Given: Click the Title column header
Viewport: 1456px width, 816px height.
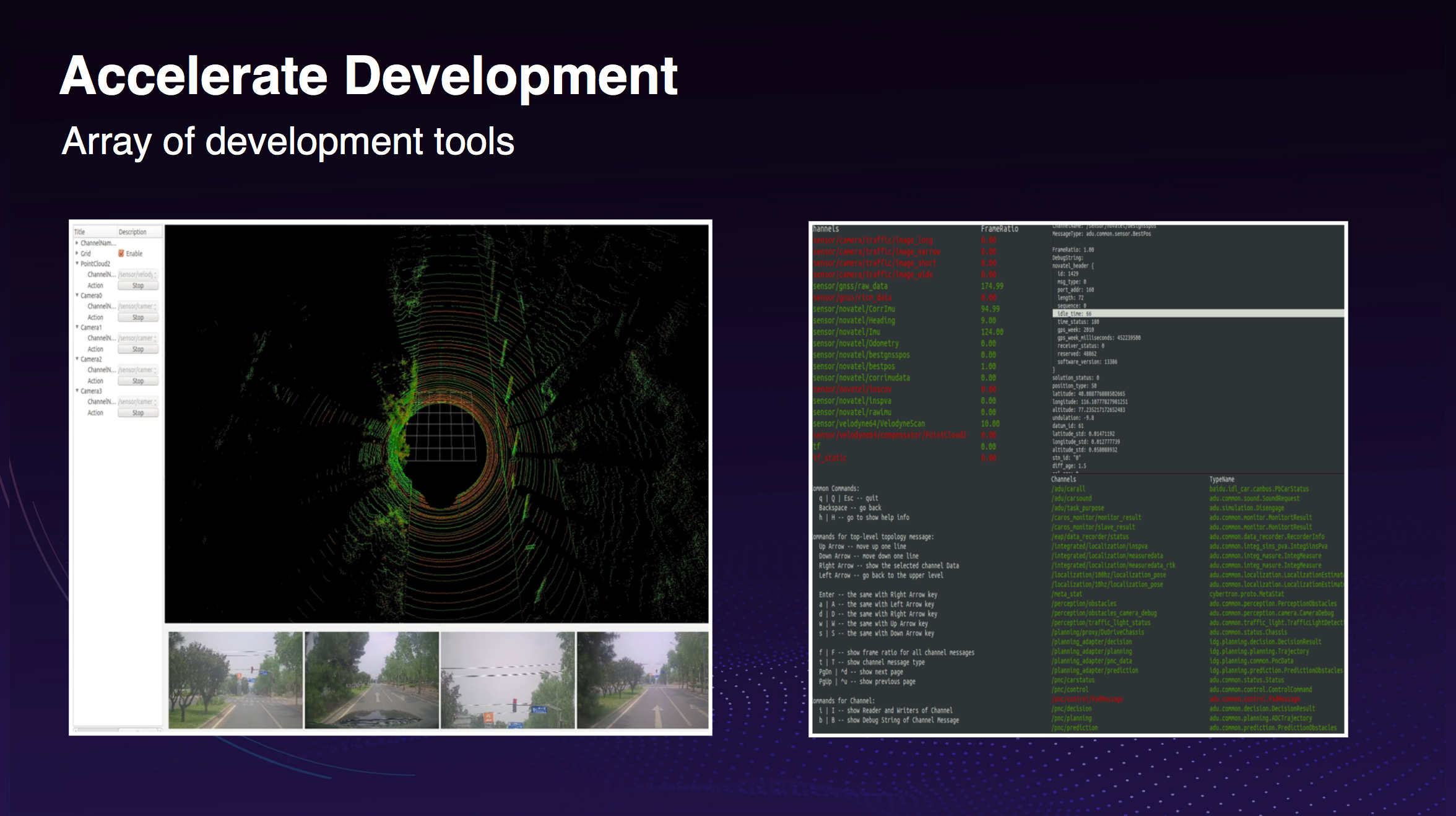Looking at the screenshot, I should tap(80, 232).
